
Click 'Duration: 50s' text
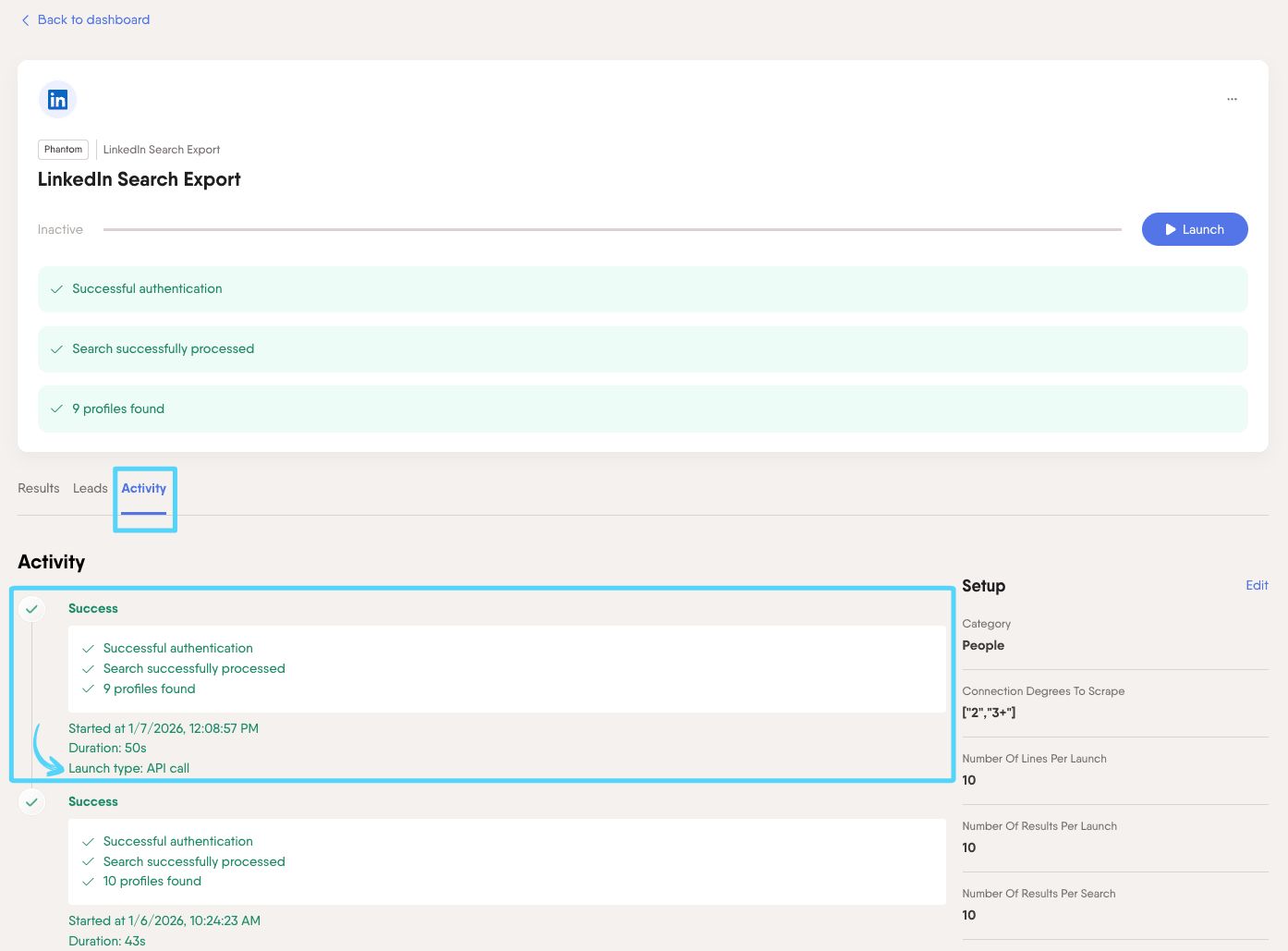pyautogui.click(x=107, y=748)
